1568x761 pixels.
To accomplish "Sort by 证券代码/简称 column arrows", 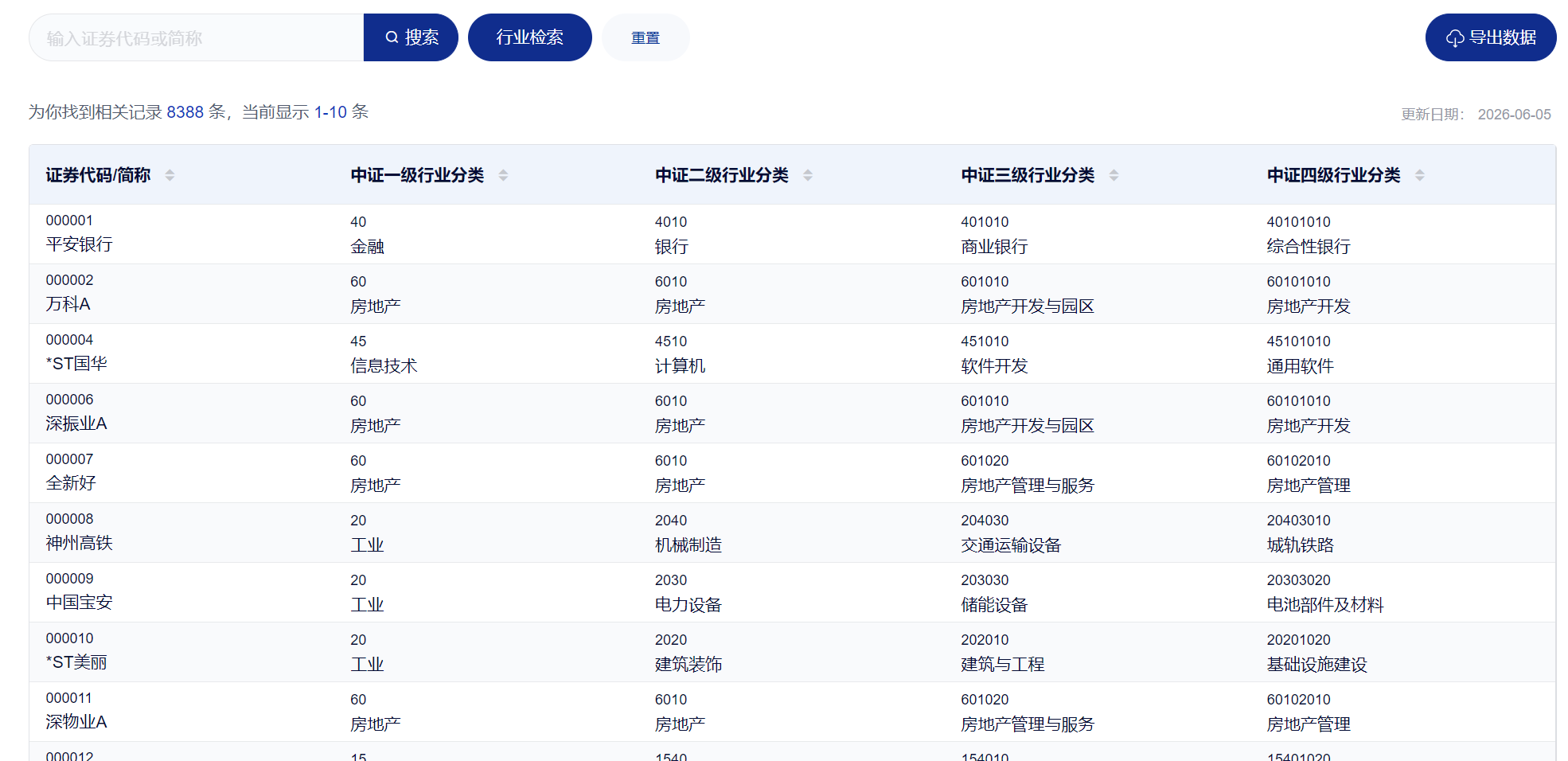I will click(170, 175).
